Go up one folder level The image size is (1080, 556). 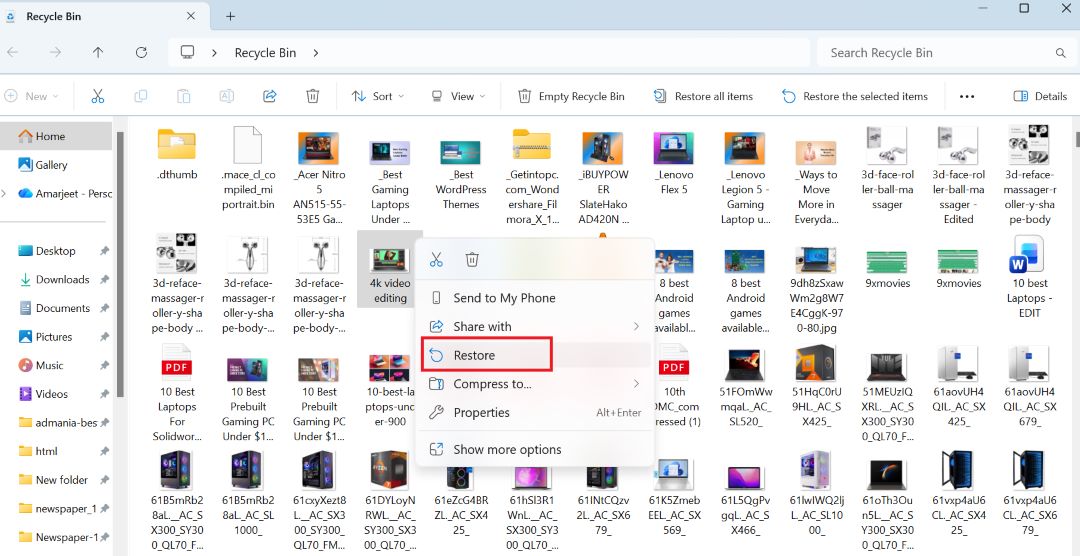click(x=98, y=52)
